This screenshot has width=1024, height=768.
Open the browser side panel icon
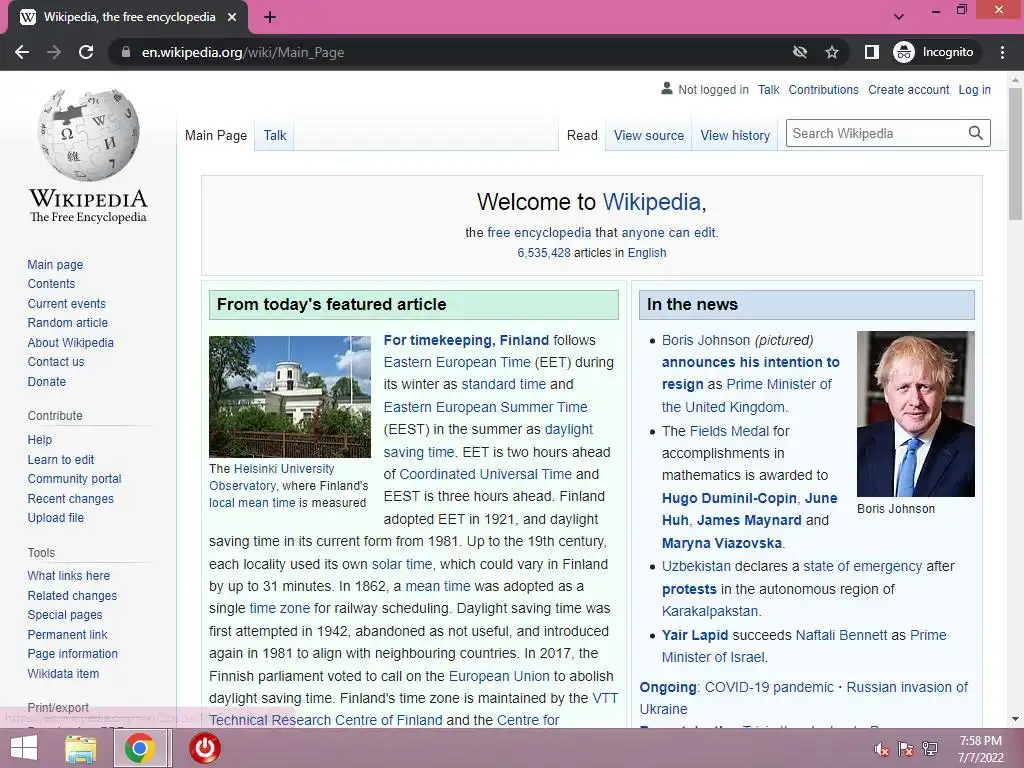tap(871, 52)
